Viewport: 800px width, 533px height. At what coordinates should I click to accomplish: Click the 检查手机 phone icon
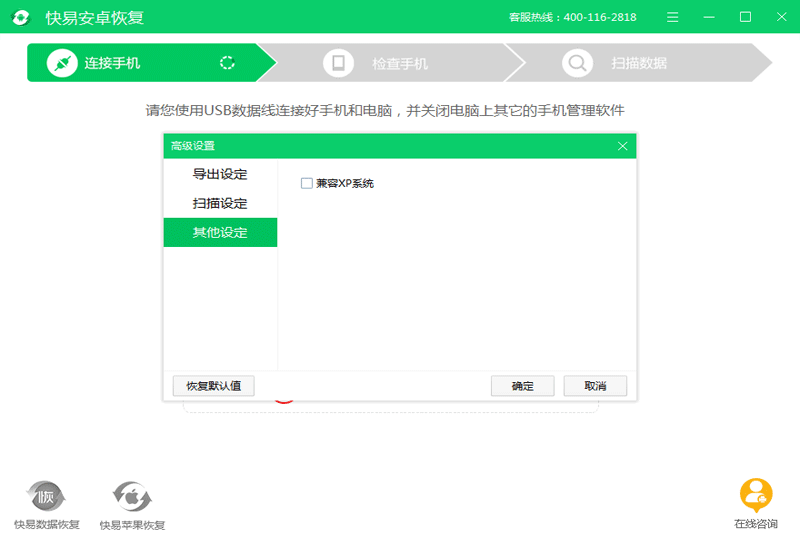[x=338, y=63]
